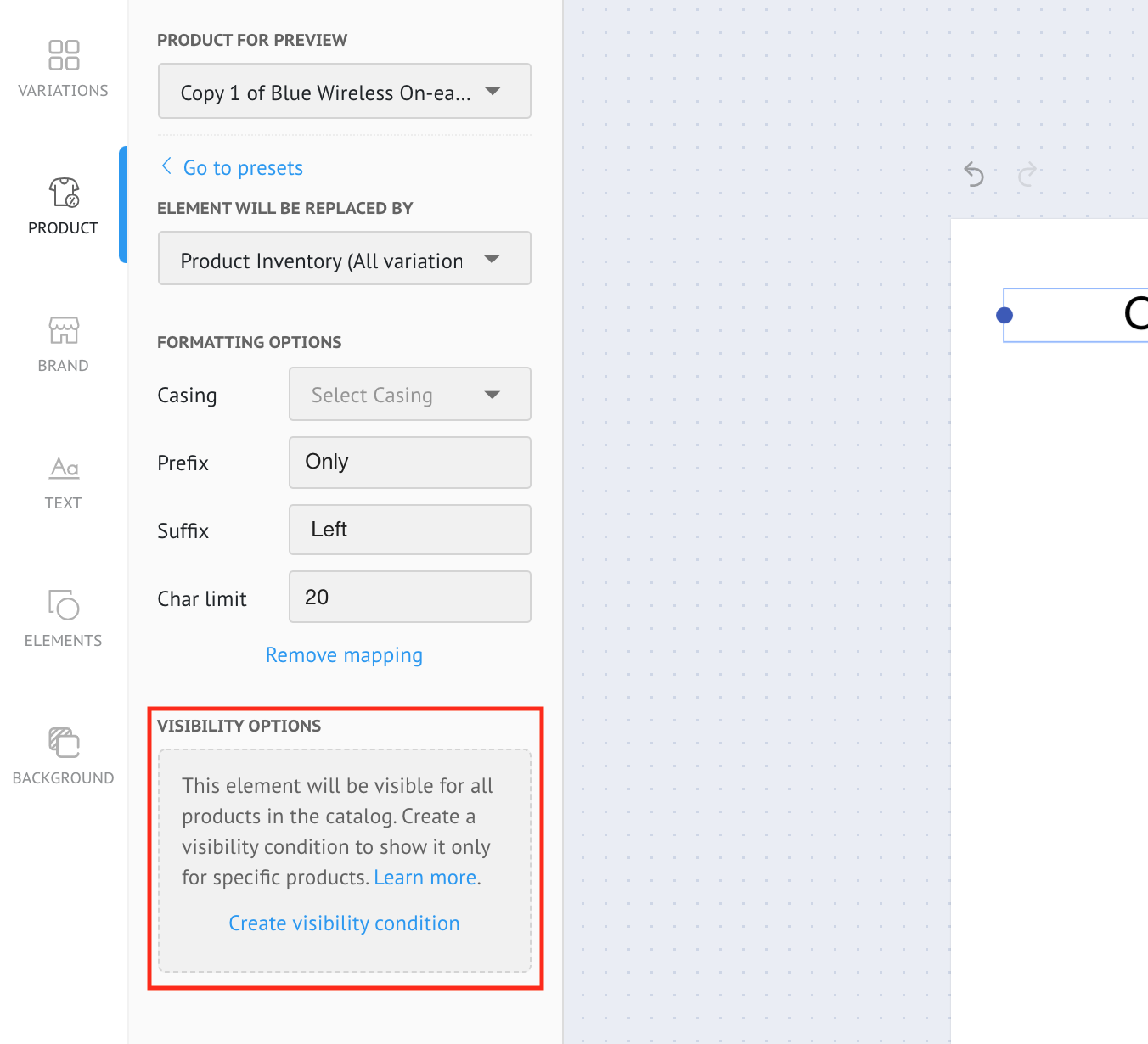Select the Text tool icon
Viewport: 1148px width, 1044px height.
pos(64,469)
